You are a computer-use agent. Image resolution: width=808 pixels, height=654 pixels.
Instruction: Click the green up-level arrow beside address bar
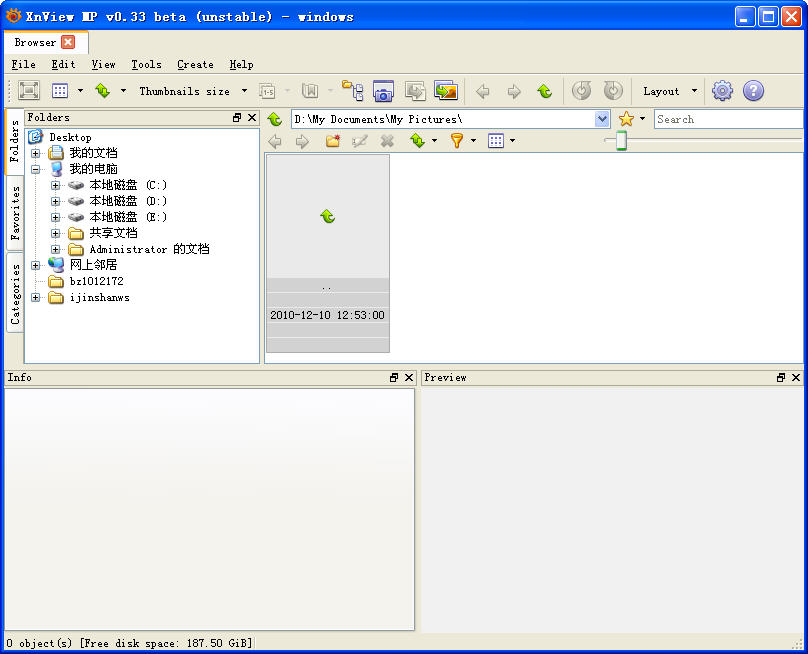tap(275, 119)
